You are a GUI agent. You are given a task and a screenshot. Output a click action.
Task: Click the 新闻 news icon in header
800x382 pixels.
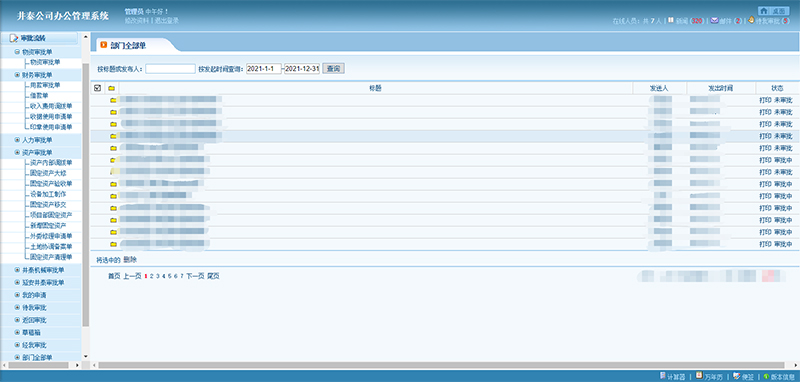[x=671, y=20]
